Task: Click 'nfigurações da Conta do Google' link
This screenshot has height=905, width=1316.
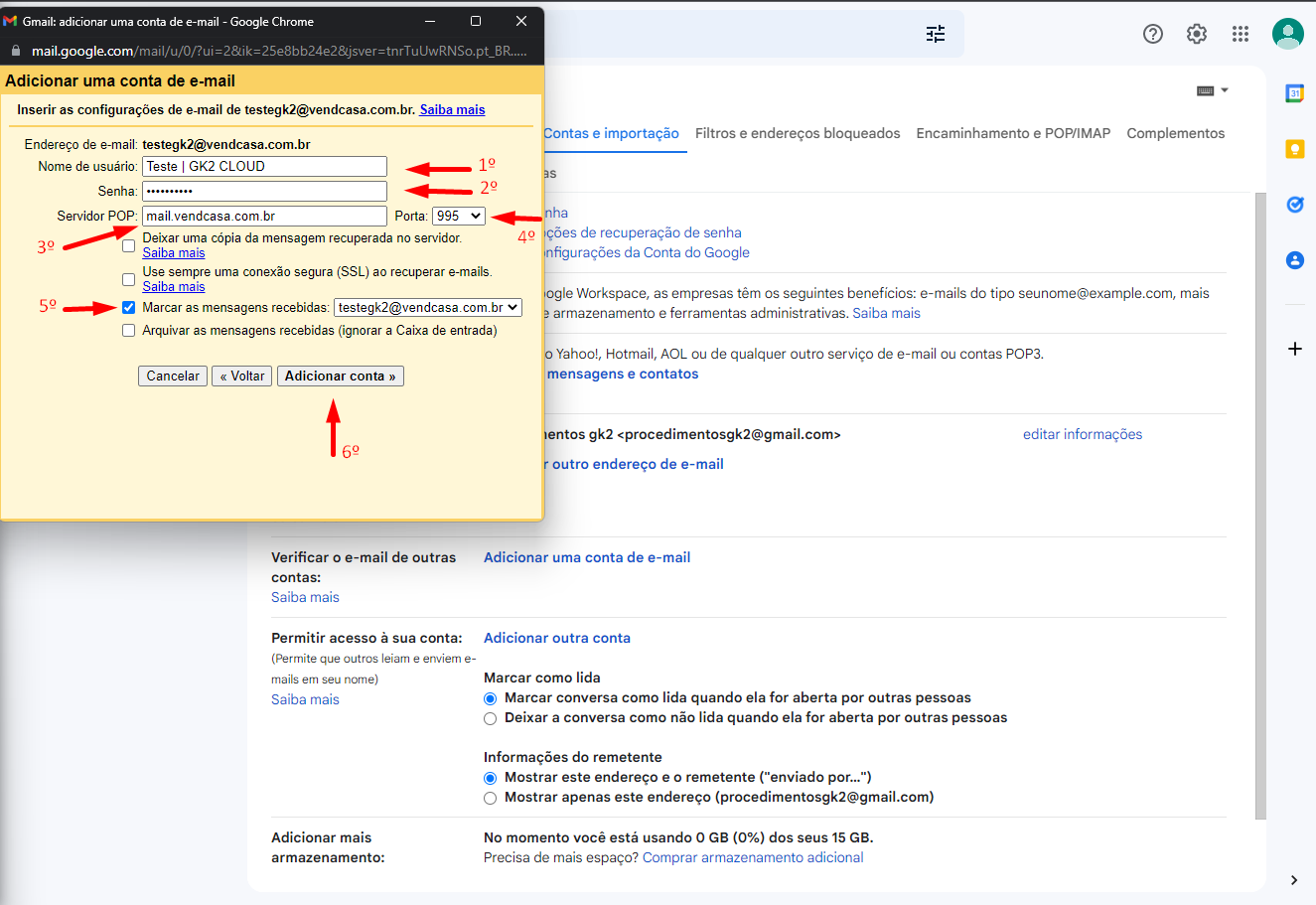Action: 647,252
